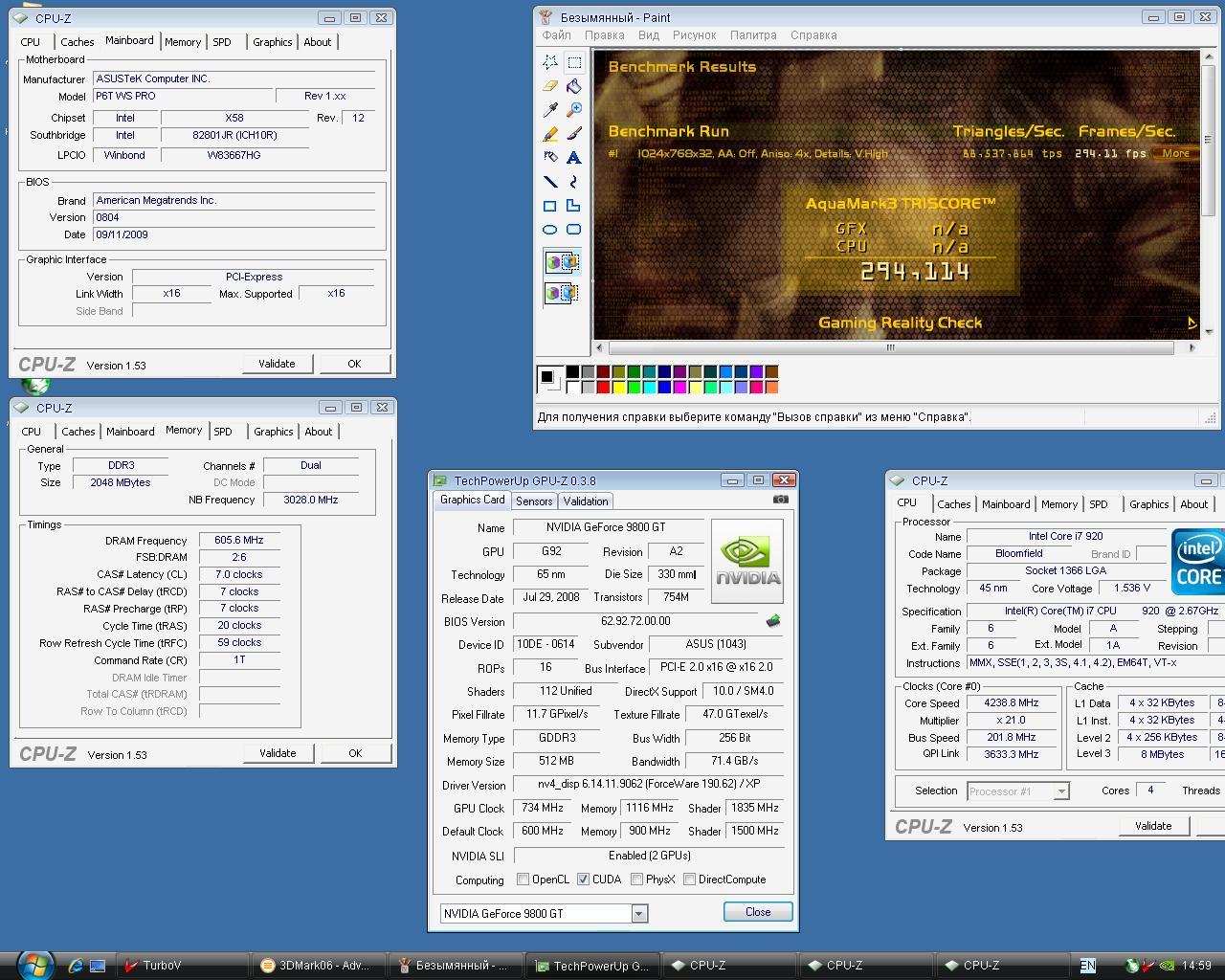Click the Die Size field in GPU-Z
Viewport: 1225px width, 980px height.
coord(676,574)
